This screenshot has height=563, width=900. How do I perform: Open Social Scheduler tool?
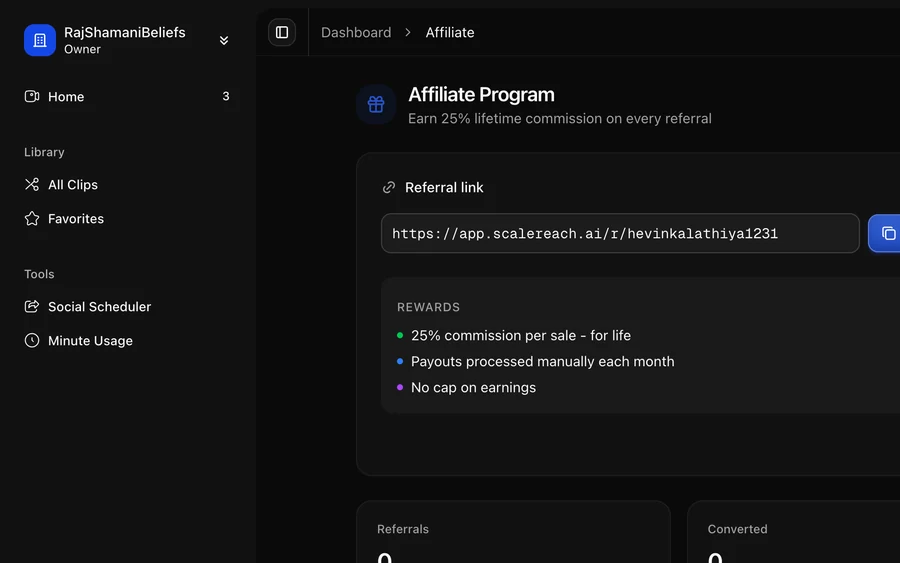click(x=127, y=306)
